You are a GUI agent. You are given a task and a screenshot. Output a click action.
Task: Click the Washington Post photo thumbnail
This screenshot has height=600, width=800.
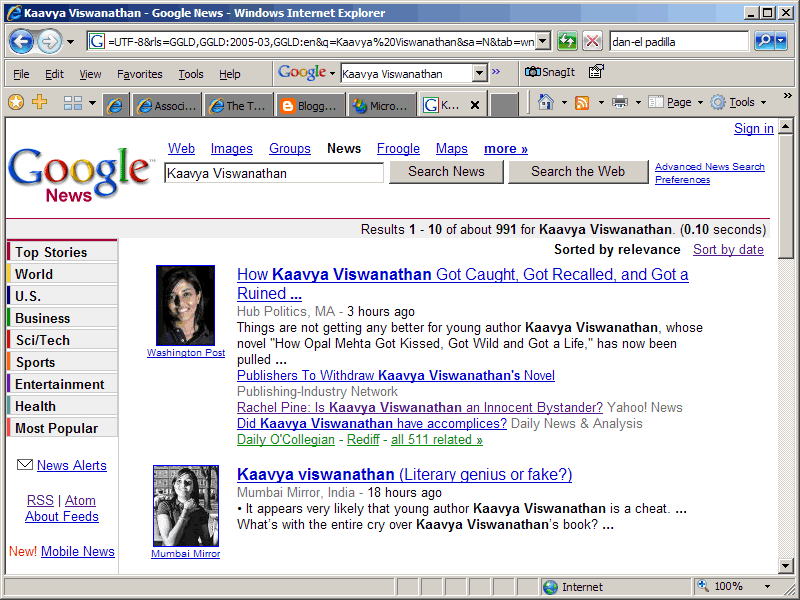(x=185, y=306)
